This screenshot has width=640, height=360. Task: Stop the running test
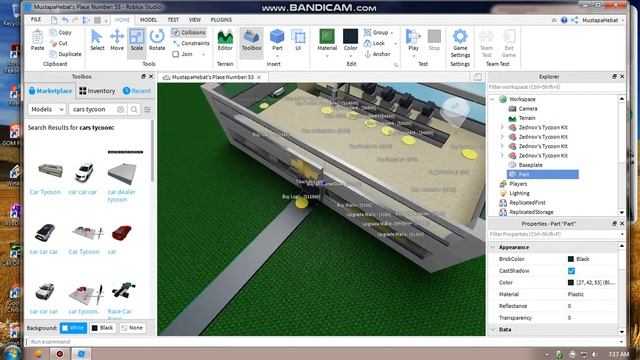(434, 40)
